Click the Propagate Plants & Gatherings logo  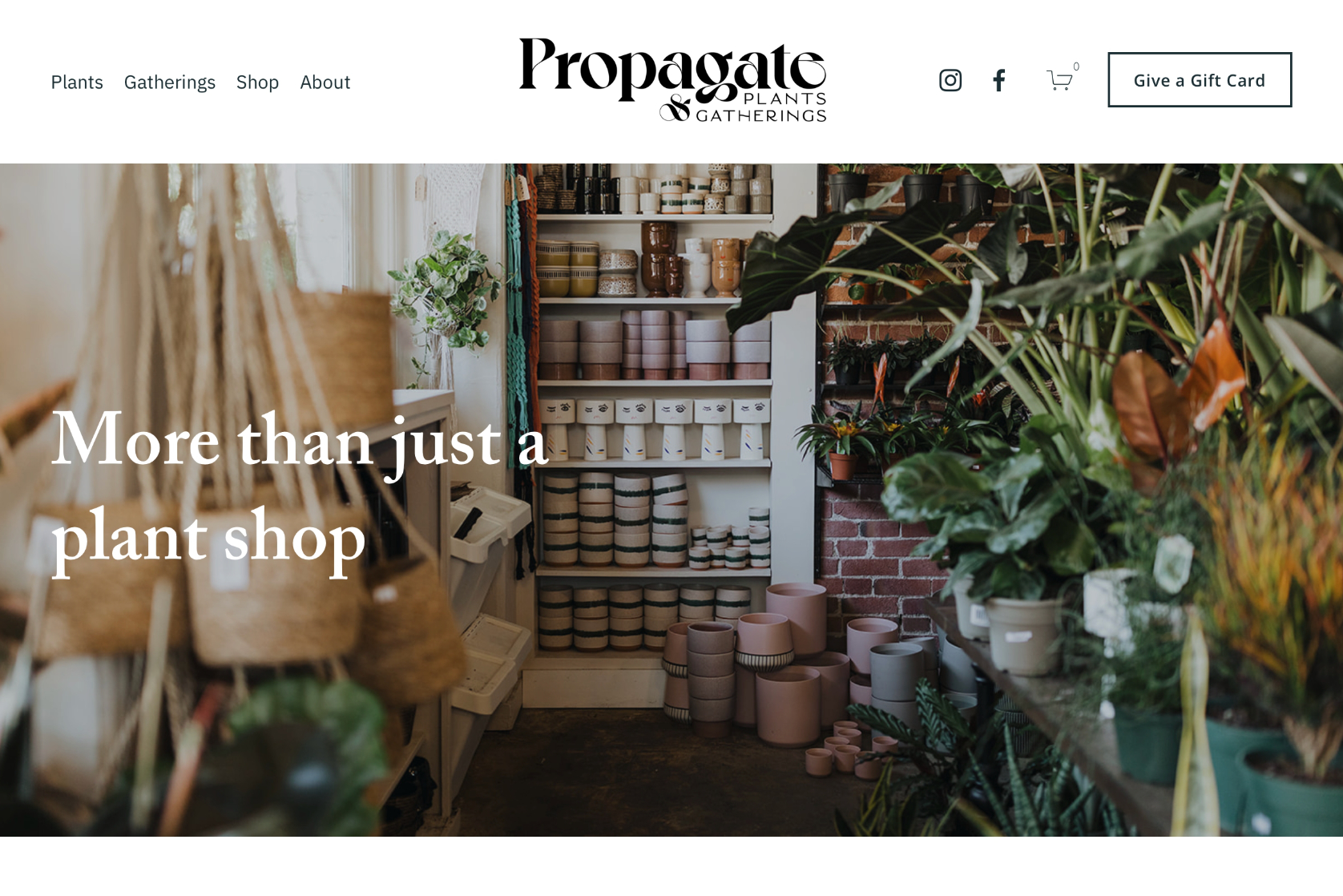[x=672, y=80]
